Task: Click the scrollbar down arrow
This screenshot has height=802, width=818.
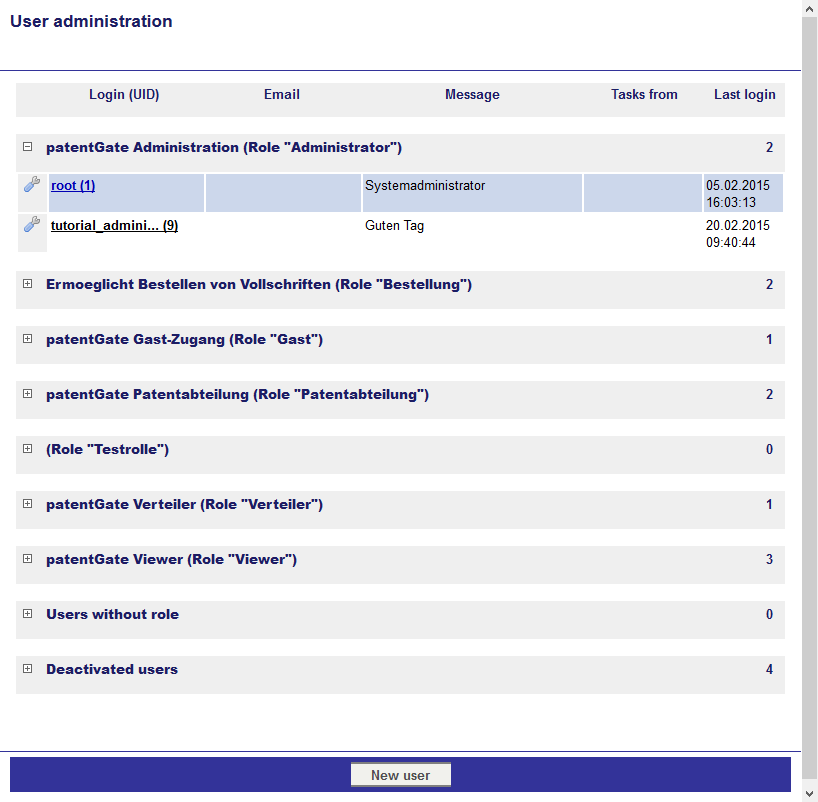Action: tap(810, 794)
